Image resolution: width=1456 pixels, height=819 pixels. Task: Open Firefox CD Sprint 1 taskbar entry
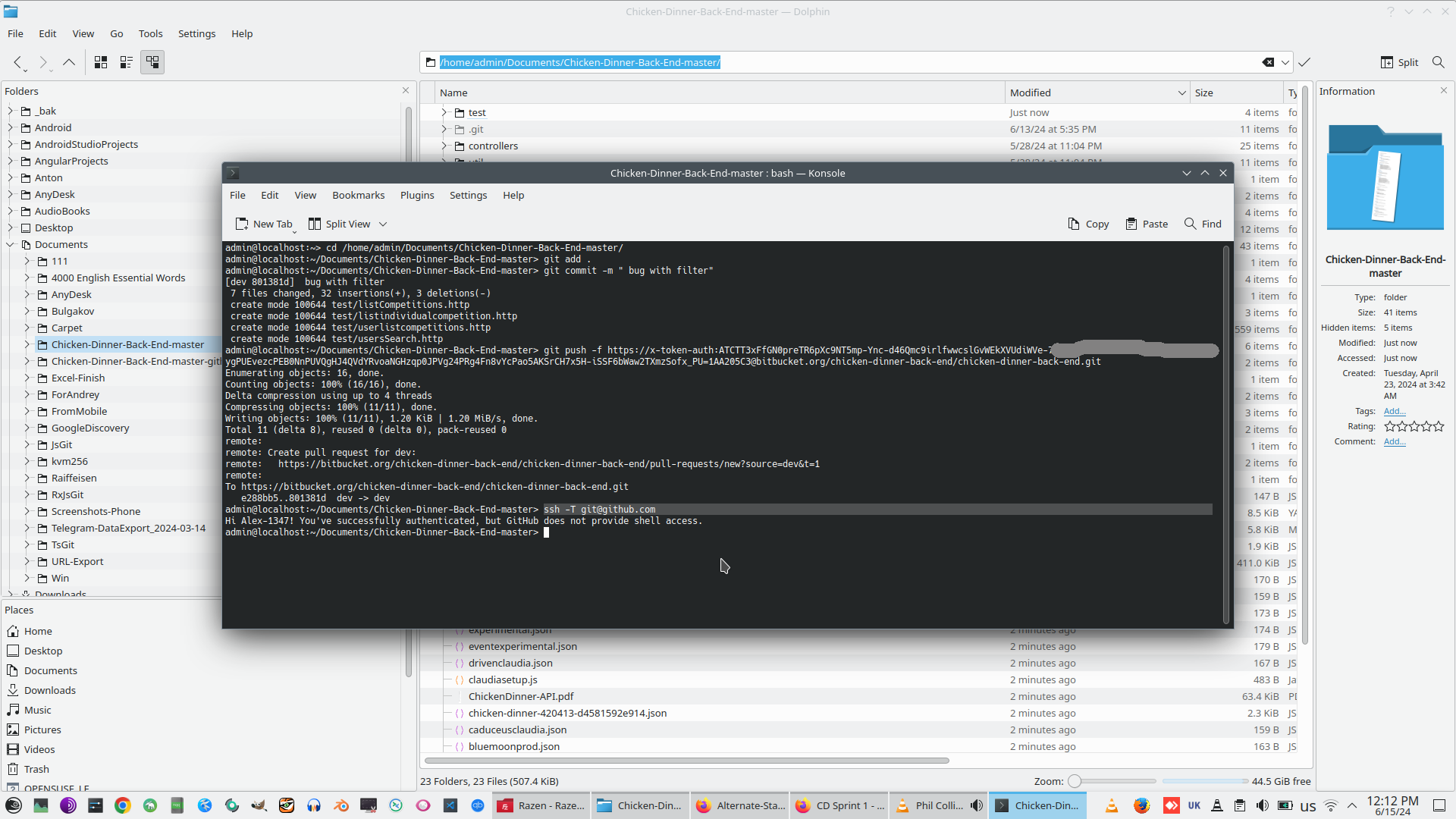(x=840, y=805)
